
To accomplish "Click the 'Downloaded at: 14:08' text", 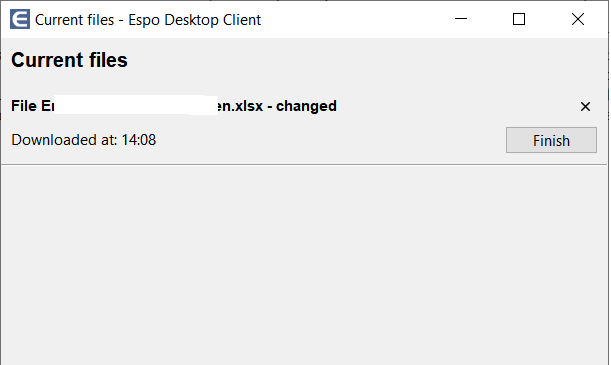I will click(84, 140).
